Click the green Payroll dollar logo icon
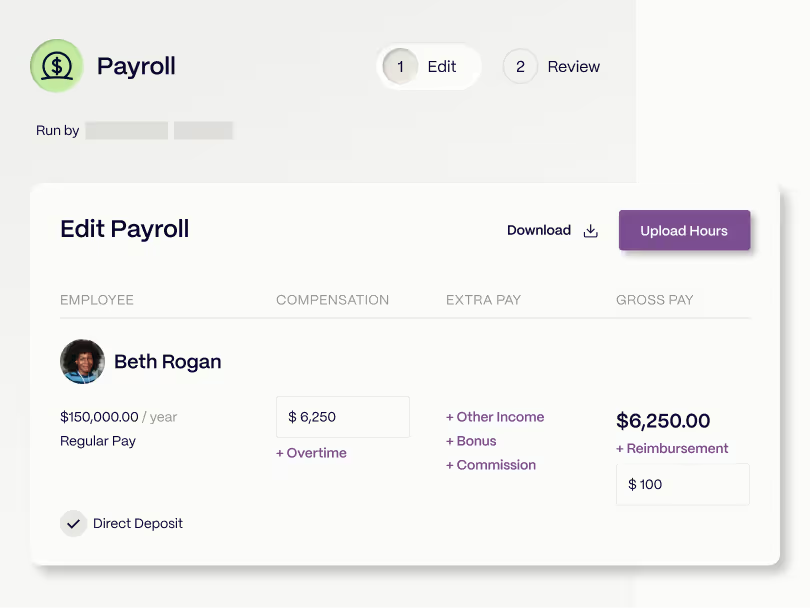The image size is (810, 608). (x=57, y=66)
